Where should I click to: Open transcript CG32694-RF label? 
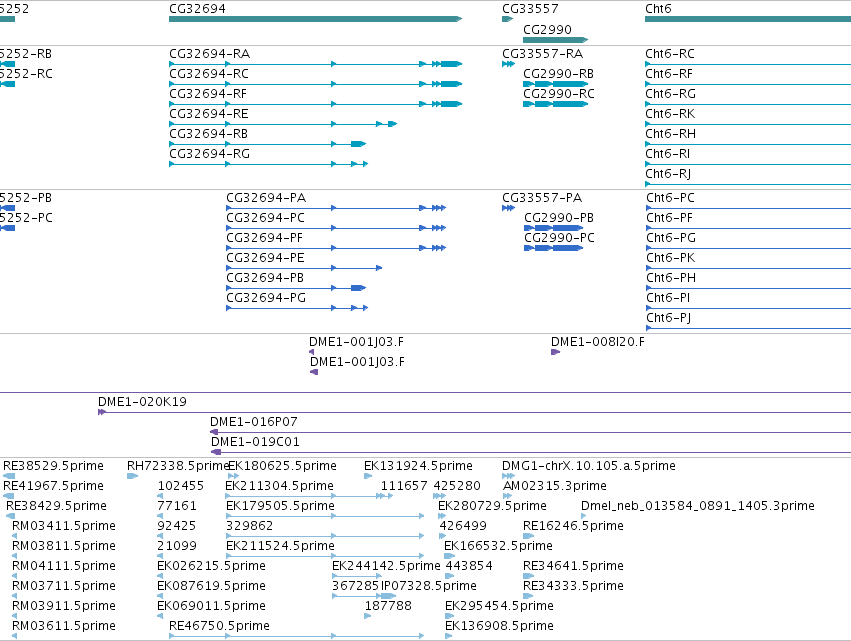click(x=208, y=94)
